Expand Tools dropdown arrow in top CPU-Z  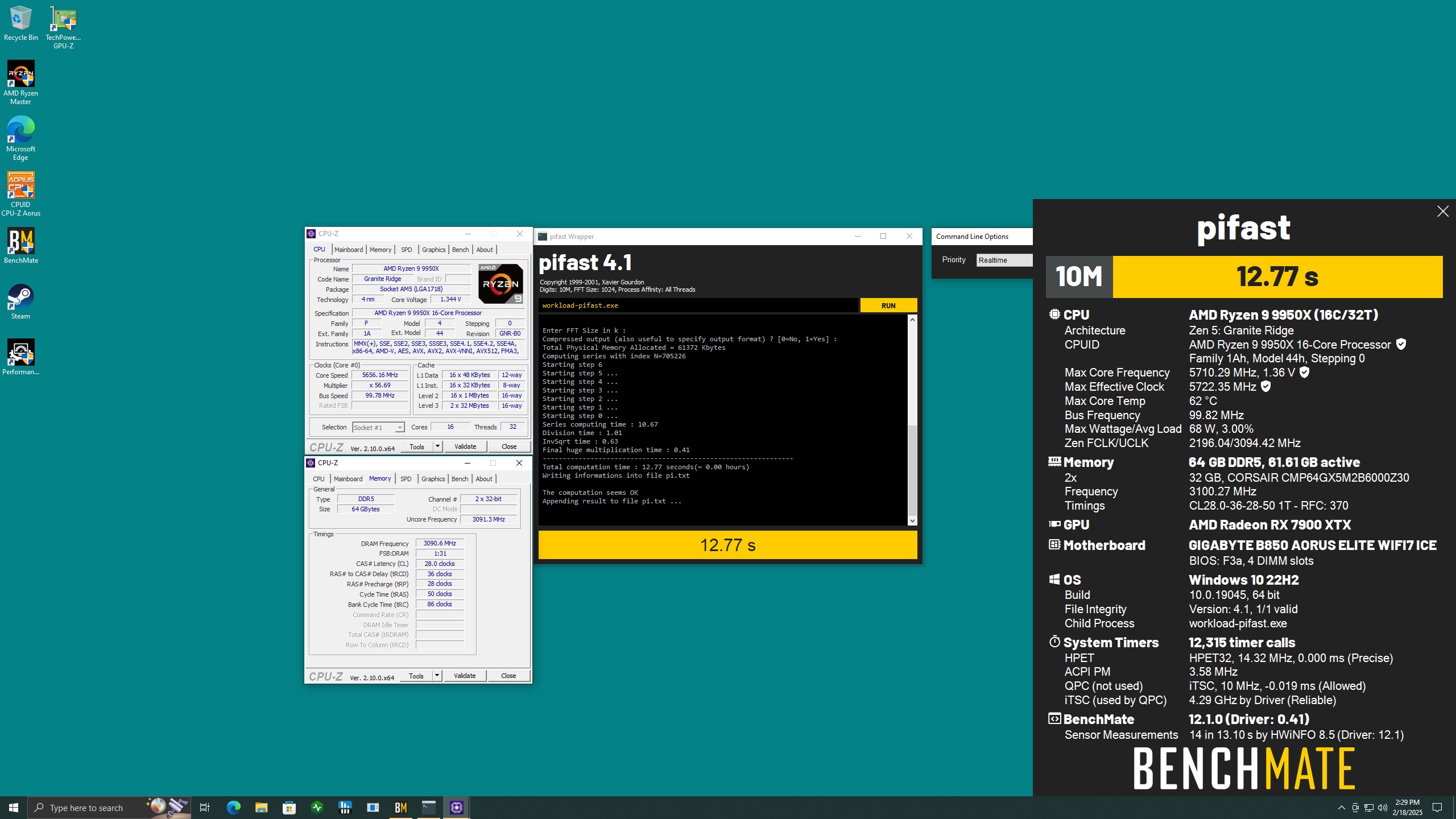pos(437,446)
